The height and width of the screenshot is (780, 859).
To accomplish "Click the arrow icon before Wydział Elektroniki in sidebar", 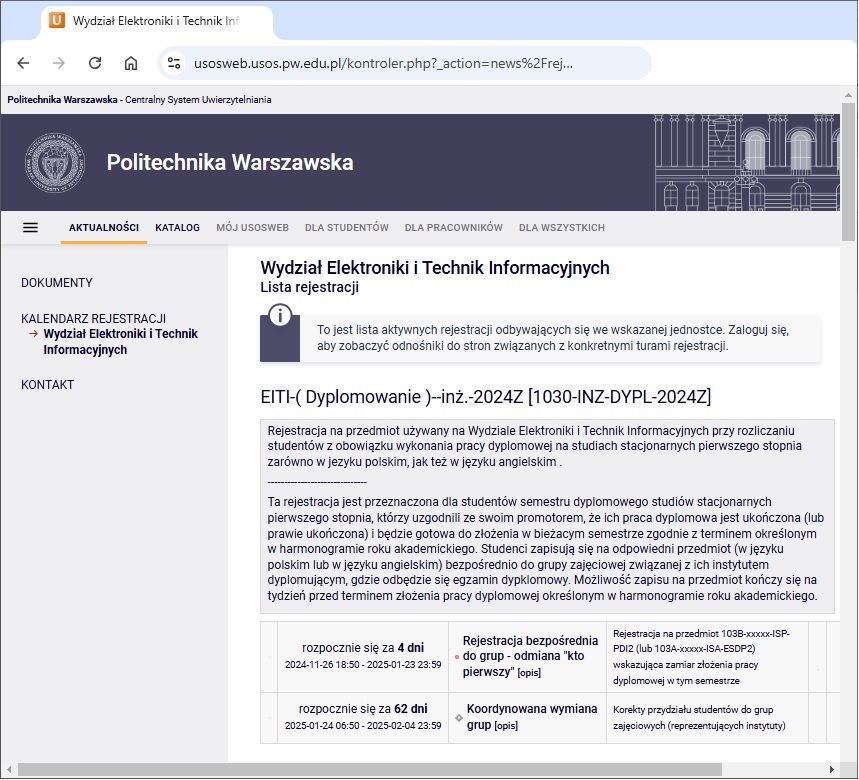I will [33, 334].
